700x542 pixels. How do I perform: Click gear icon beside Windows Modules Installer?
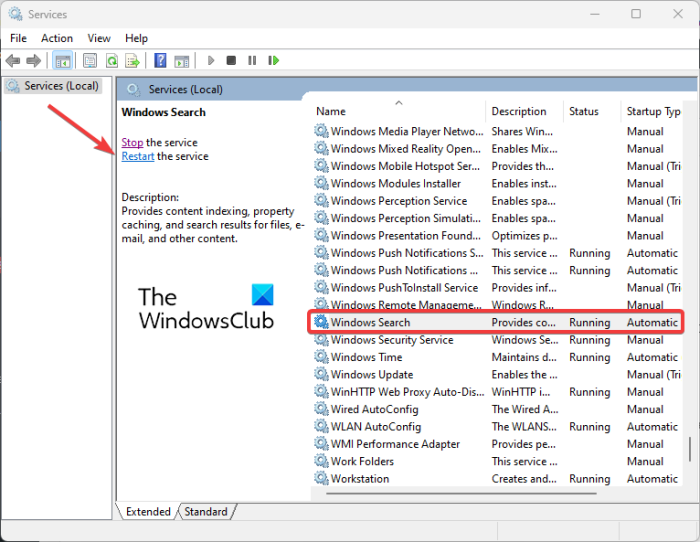coord(321,183)
